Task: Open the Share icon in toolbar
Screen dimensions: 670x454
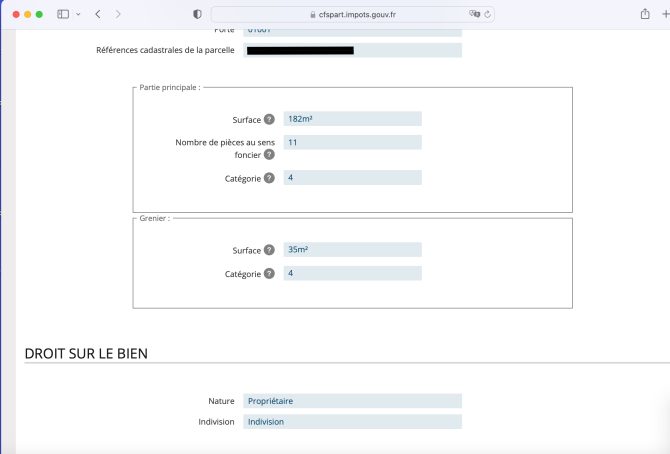Action: tap(644, 14)
